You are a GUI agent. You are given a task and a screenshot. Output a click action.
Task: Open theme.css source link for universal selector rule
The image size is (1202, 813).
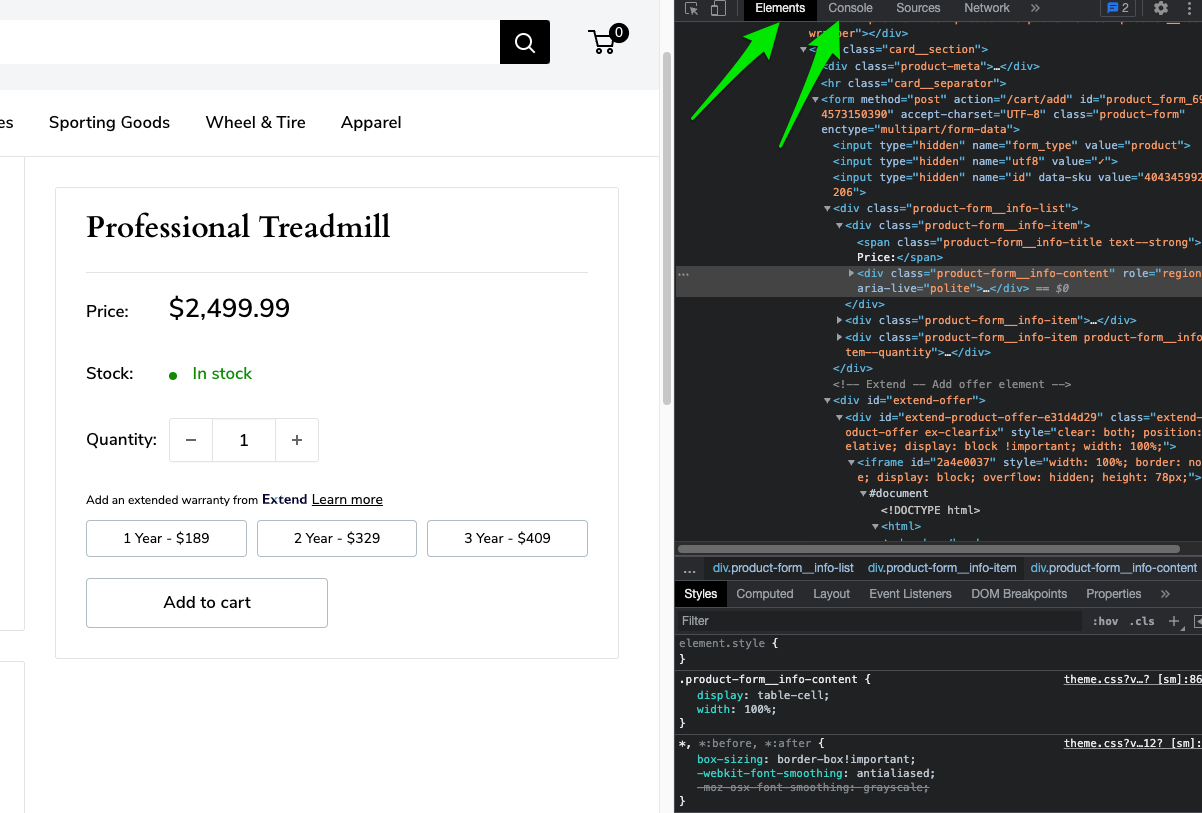(x=1132, y=743)
